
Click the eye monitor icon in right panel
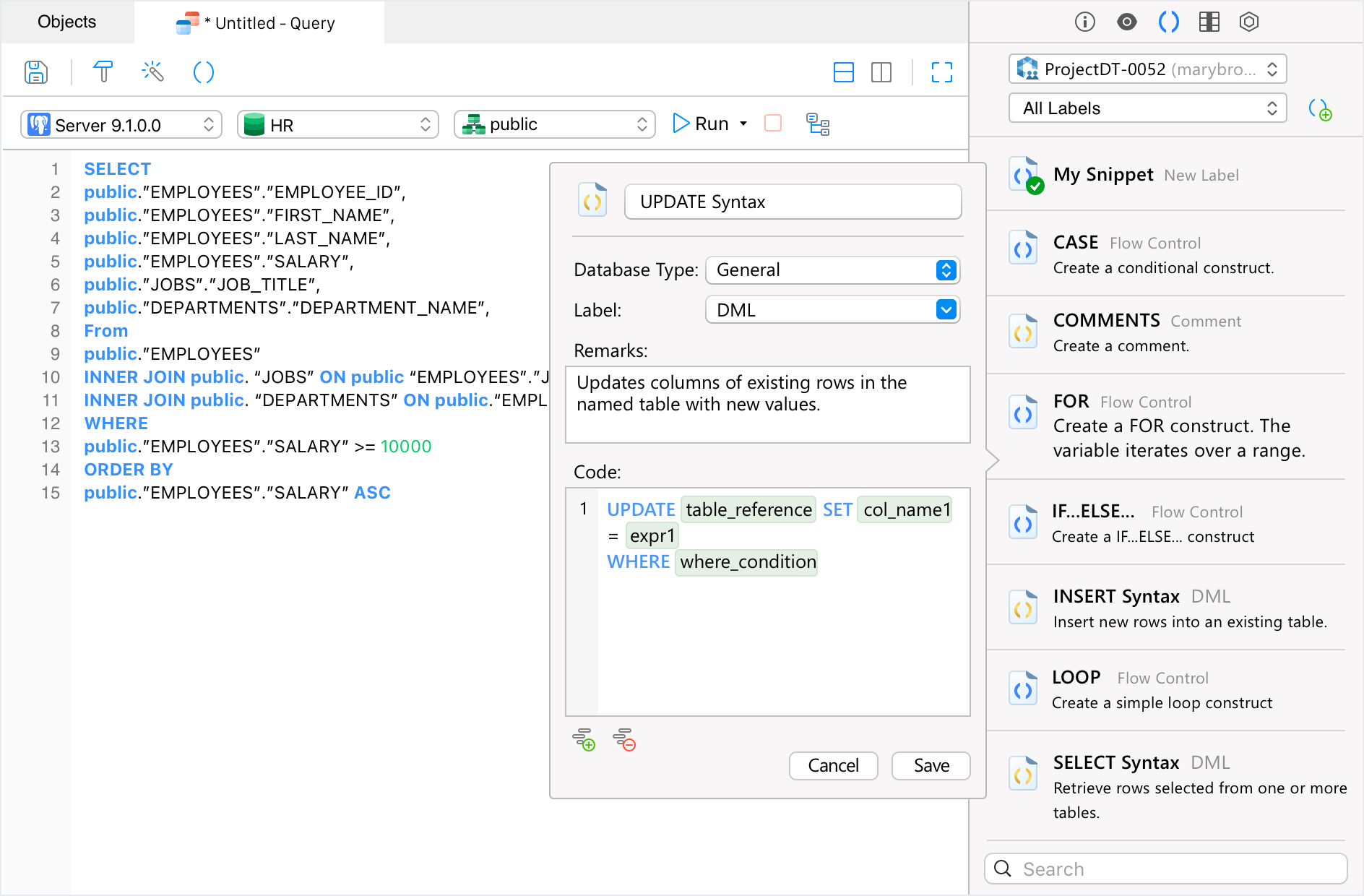1126,22
